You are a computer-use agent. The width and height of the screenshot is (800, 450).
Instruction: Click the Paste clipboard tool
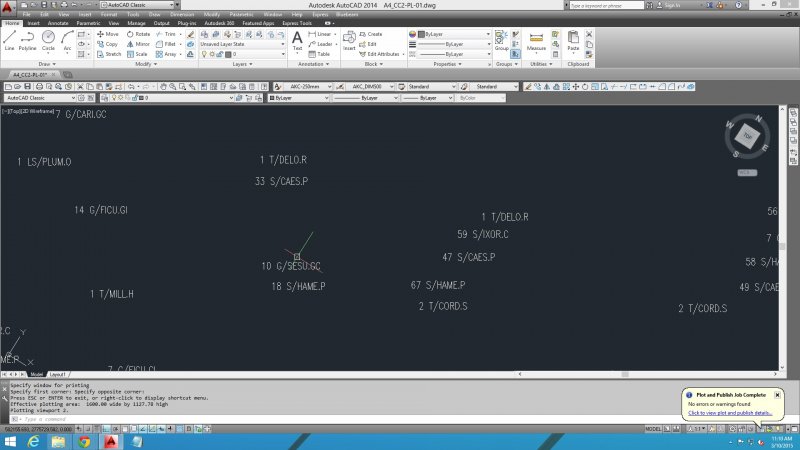coord(573,41)
